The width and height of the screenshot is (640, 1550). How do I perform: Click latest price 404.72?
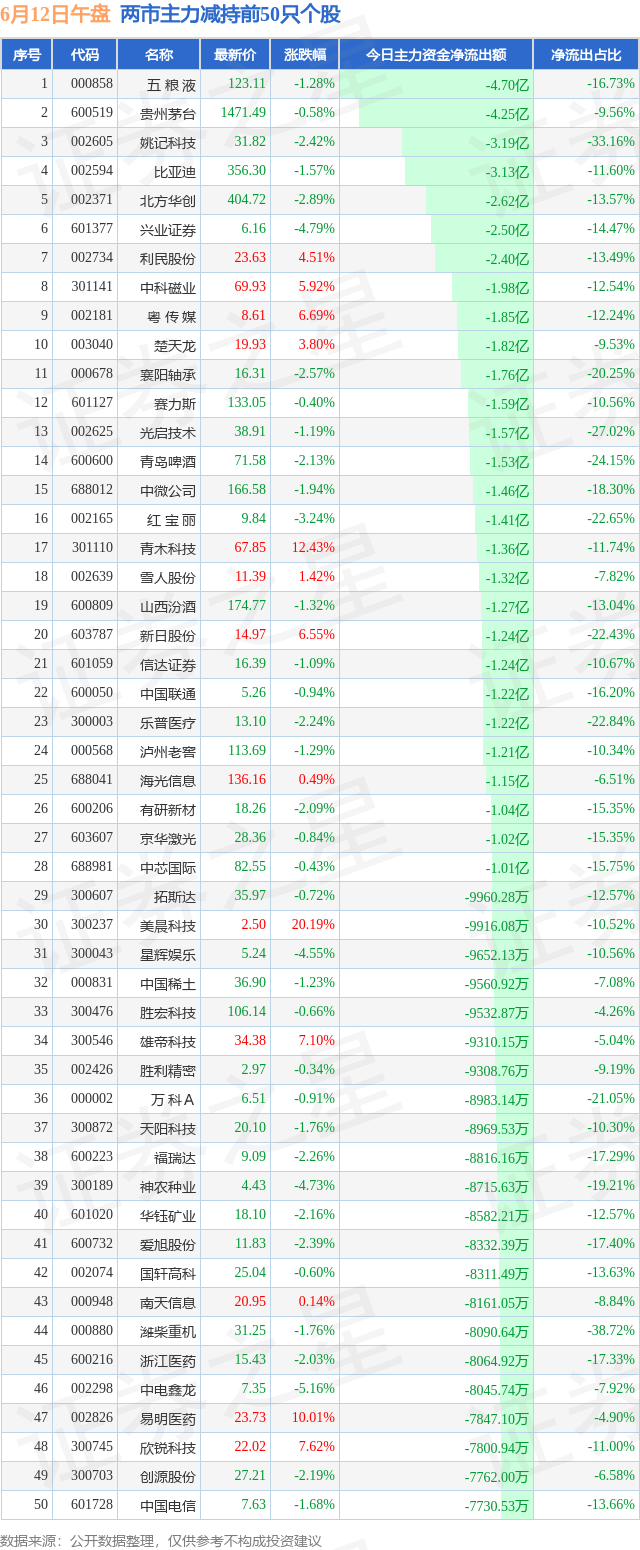click(246, 200)
